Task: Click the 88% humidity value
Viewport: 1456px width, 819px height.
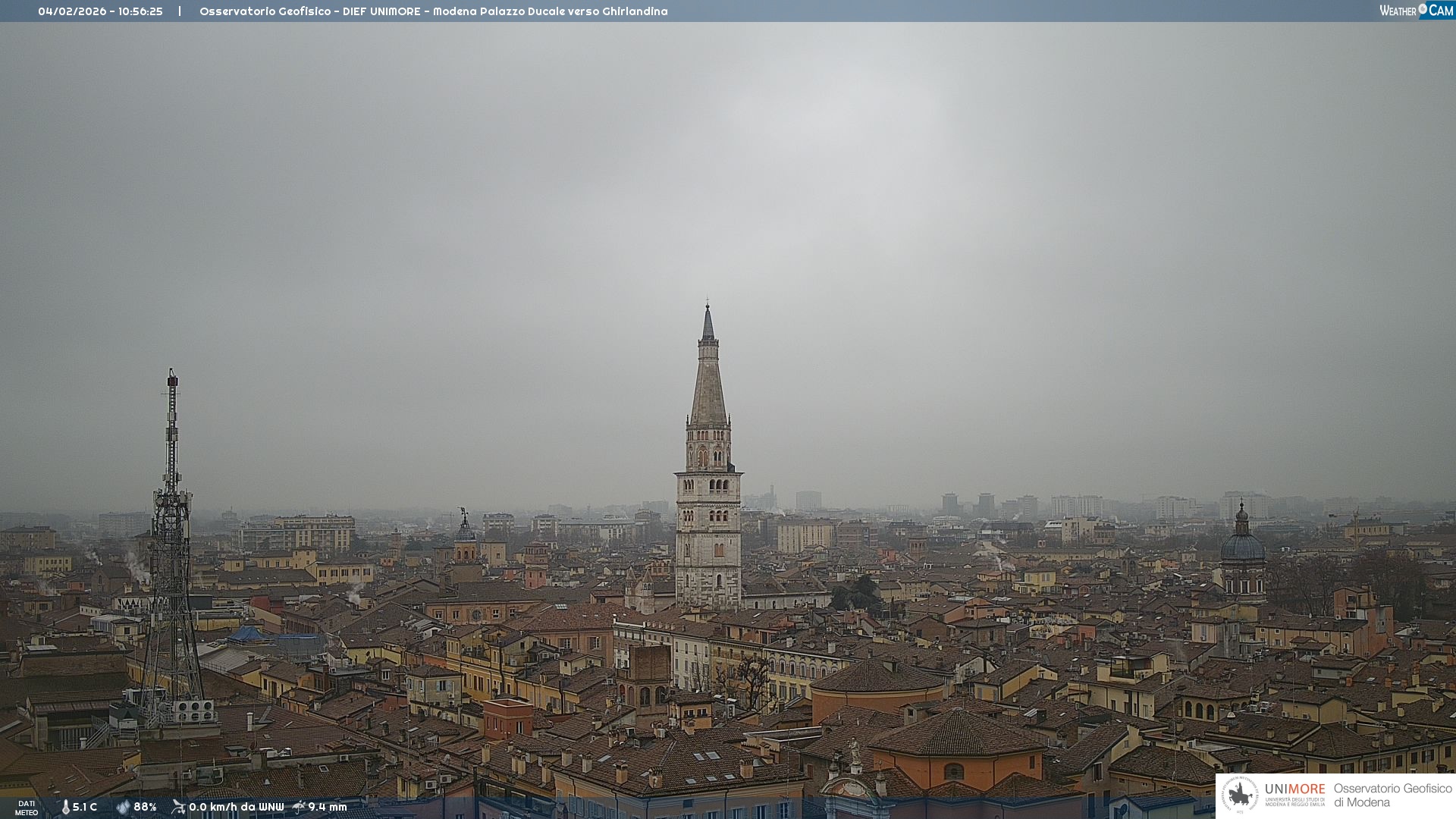Action: point(145,807)
